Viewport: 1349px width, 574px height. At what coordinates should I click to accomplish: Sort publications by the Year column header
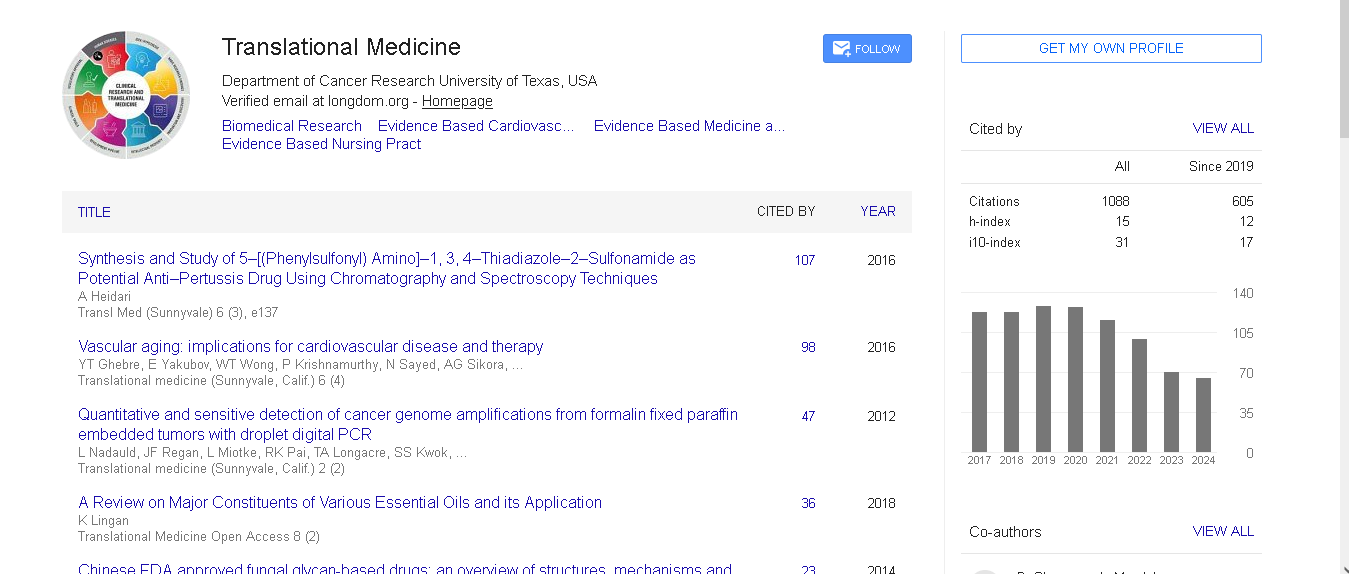(877, 211)
